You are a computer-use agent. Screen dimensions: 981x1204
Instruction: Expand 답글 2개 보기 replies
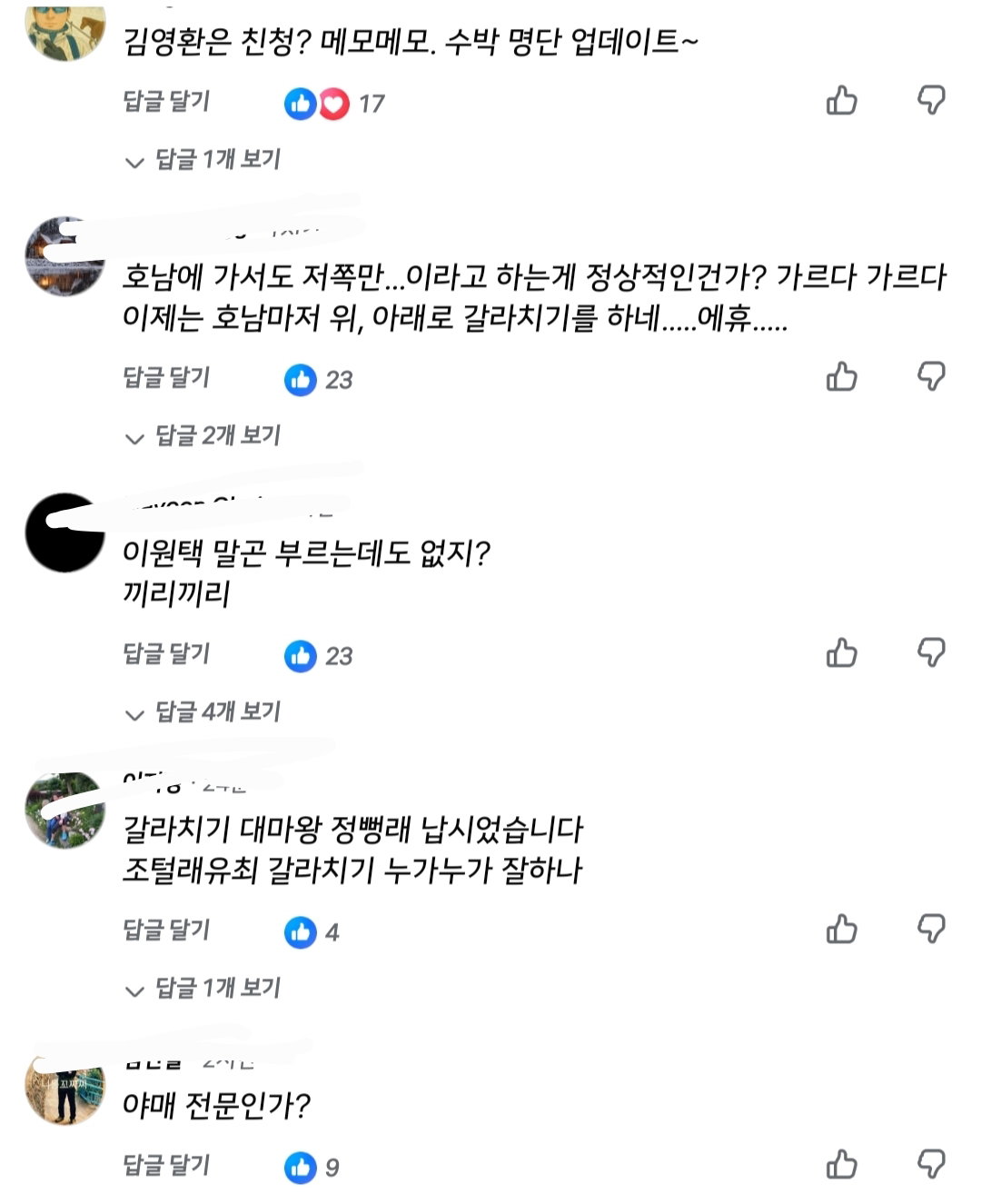(203, 436)
